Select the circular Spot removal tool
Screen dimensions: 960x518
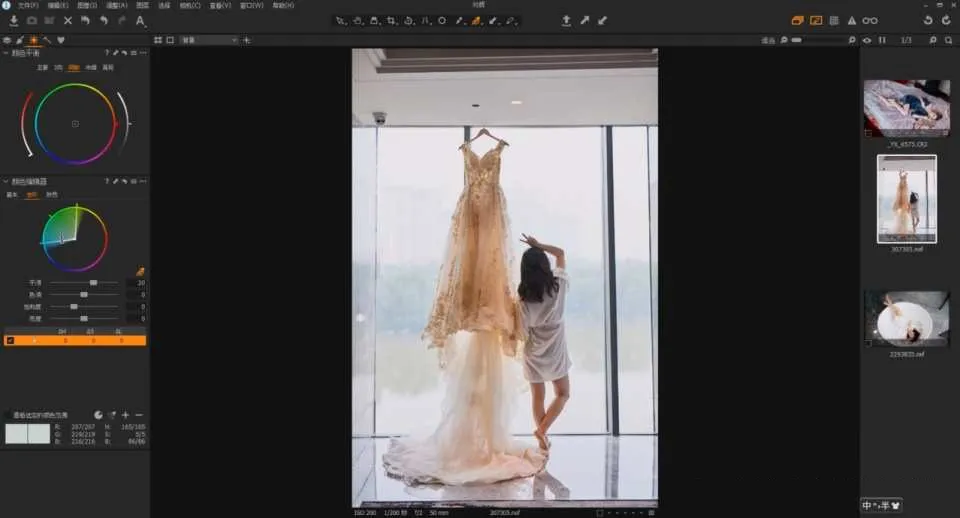point(442,21)
